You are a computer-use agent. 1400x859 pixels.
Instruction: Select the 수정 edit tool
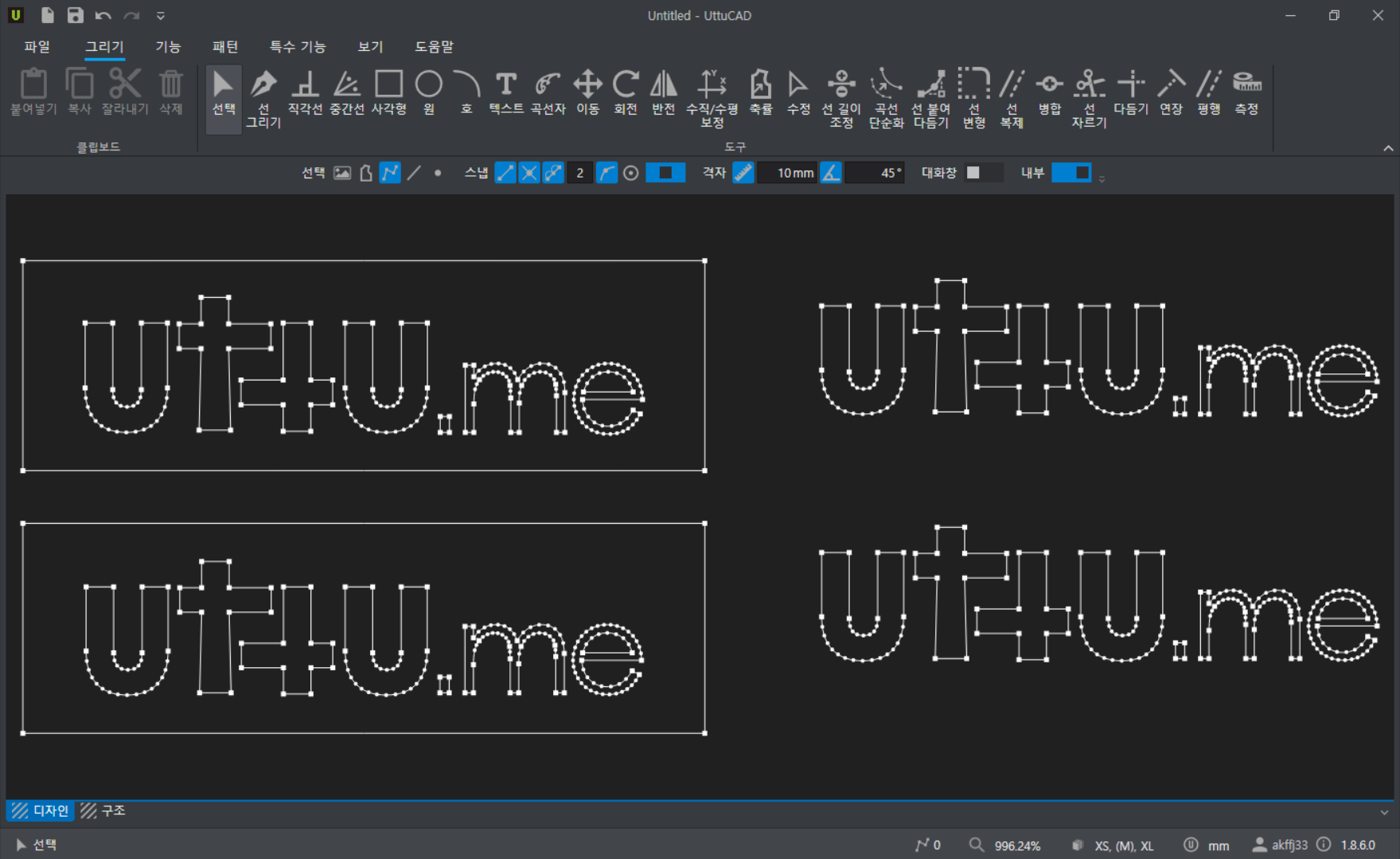click(798, 93)
